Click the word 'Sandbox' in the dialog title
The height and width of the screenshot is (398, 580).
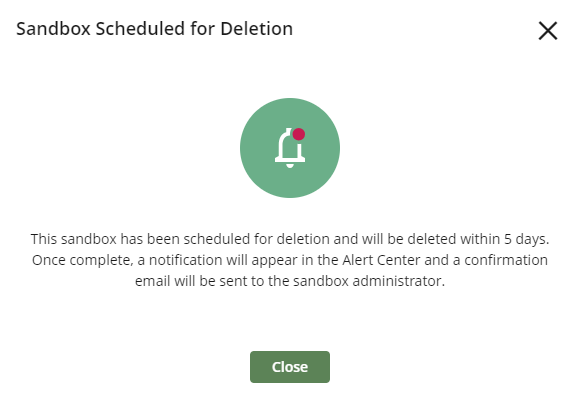click(53, 29)
